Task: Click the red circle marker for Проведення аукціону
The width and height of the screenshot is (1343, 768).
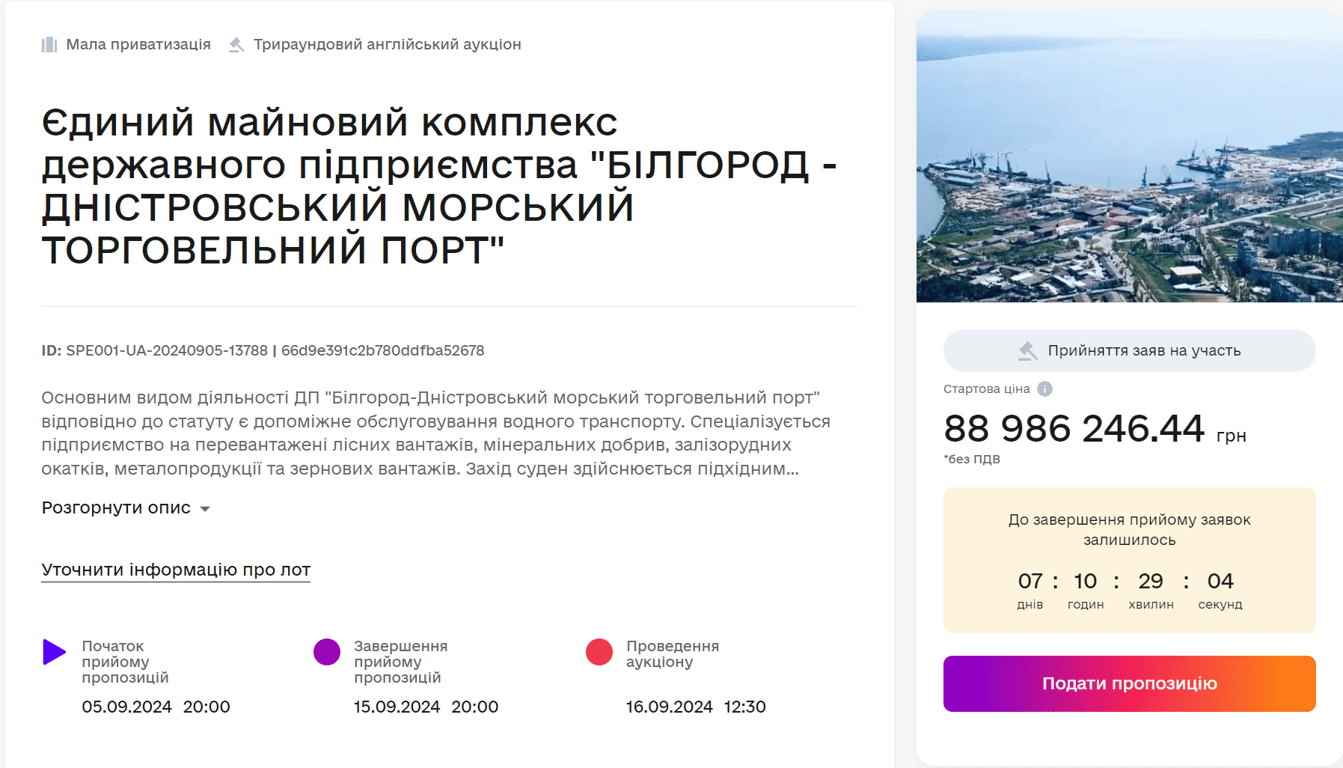Action: click(598, 652)
